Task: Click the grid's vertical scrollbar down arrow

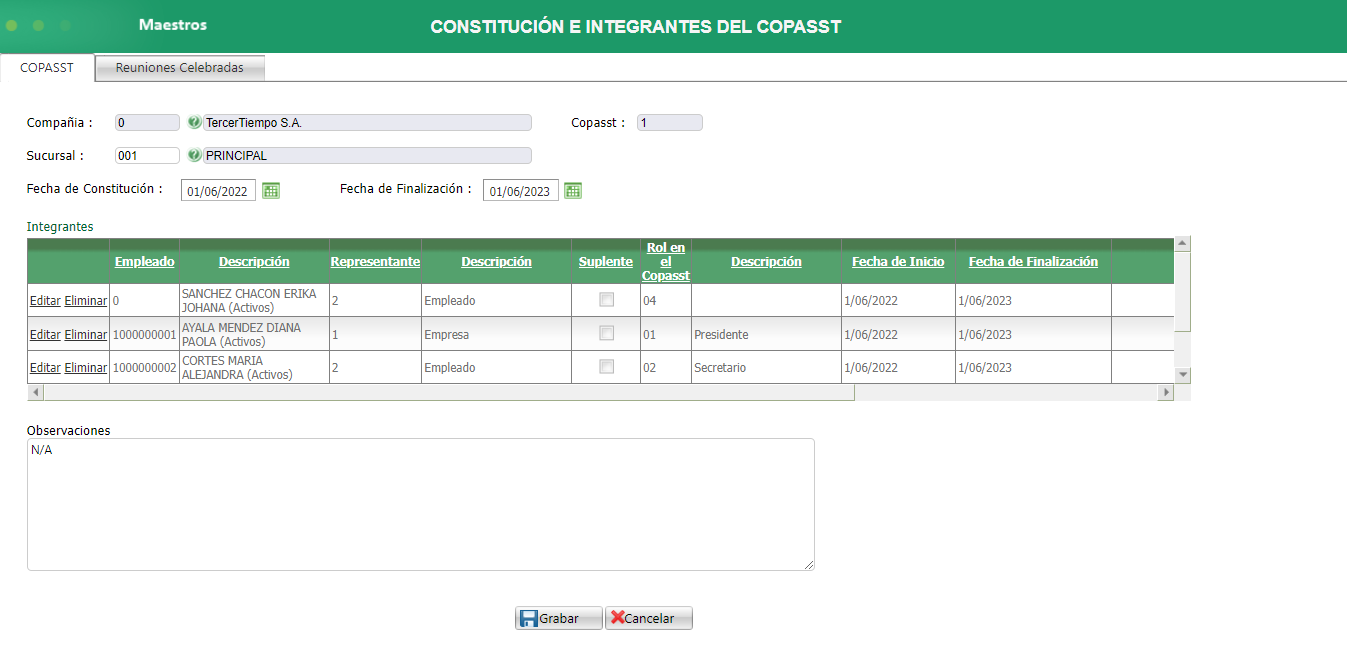Action: (x=1182, y=373)
